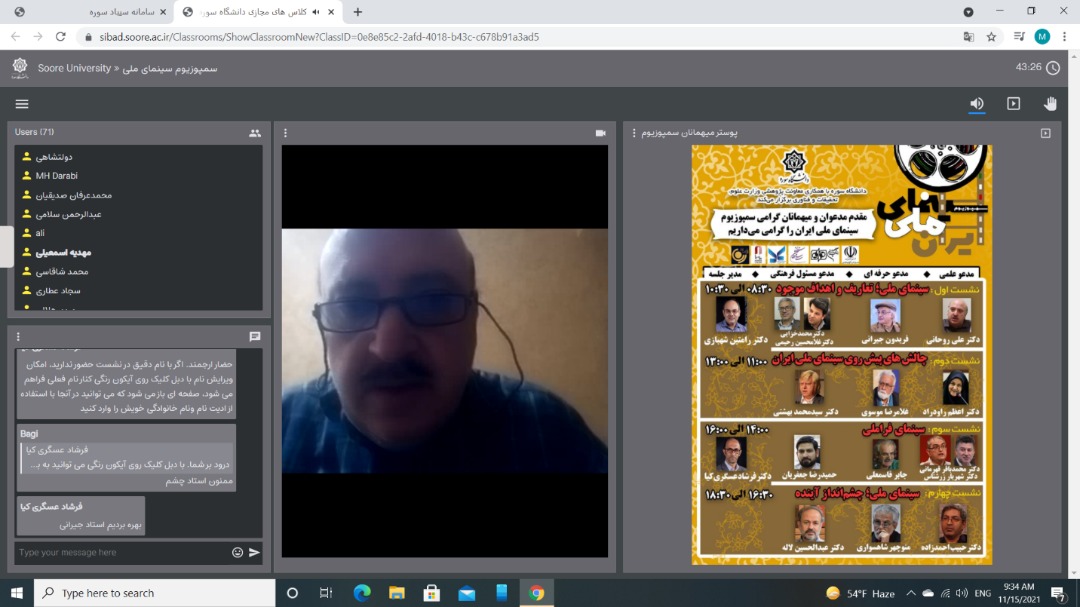Image resolution: width=1080 pixels, height=607 pixels.
Task: Mute audio icon on the active tab
Action: [x=316, y=12]
